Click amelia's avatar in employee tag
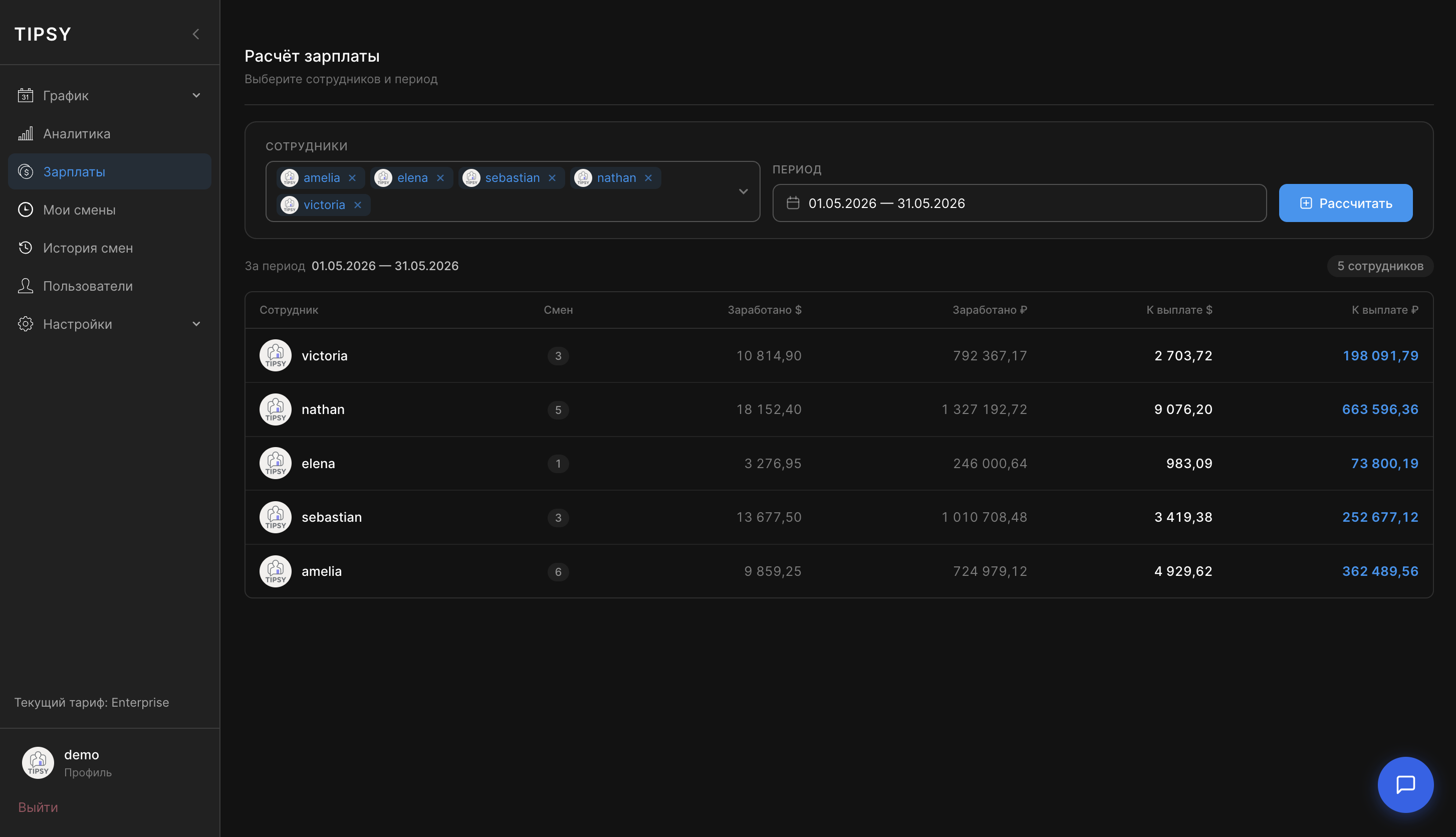1456x837 pixels. coord(290,178)
